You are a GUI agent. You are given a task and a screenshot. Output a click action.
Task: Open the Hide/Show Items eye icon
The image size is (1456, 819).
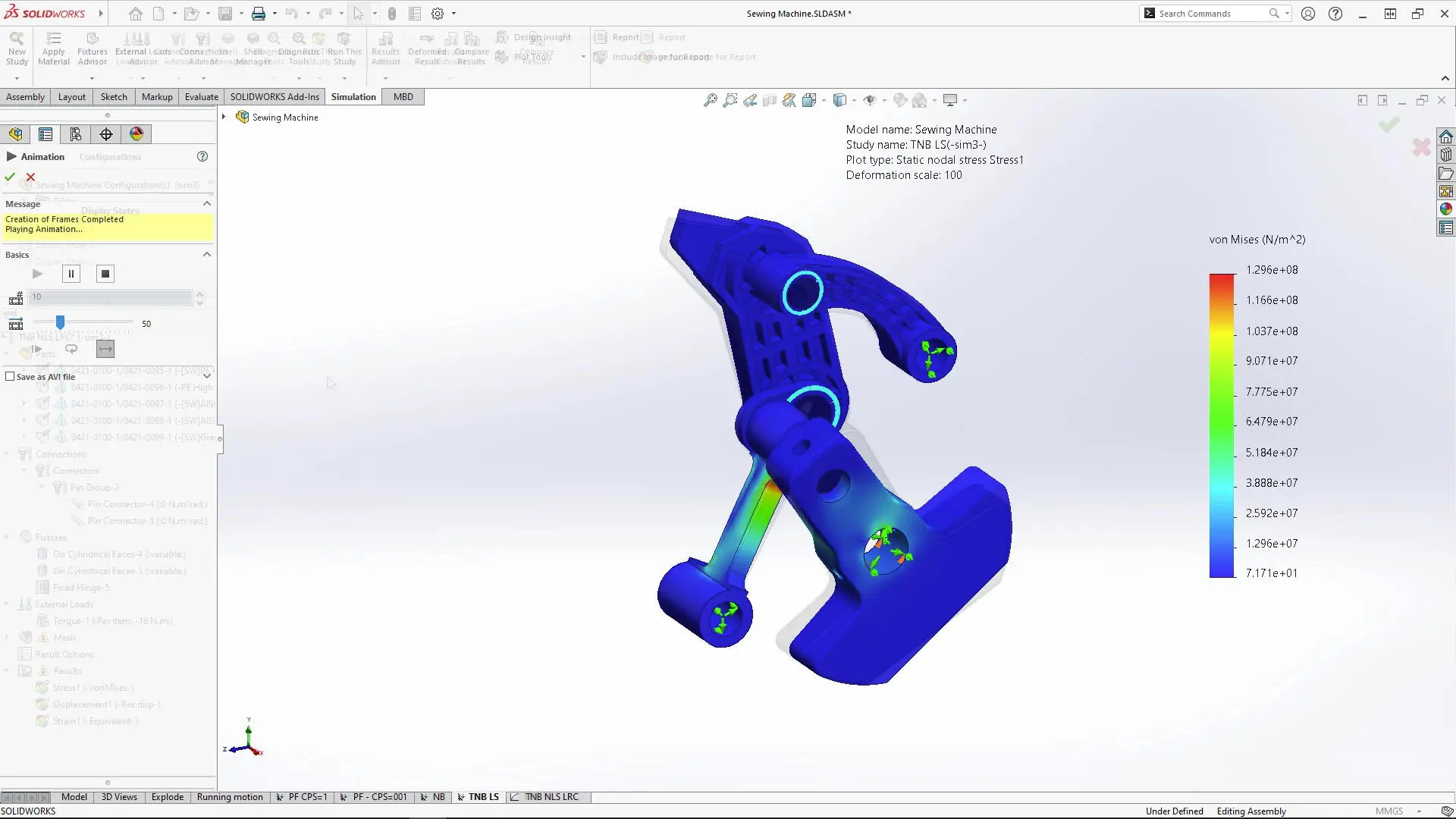point(870,100)
